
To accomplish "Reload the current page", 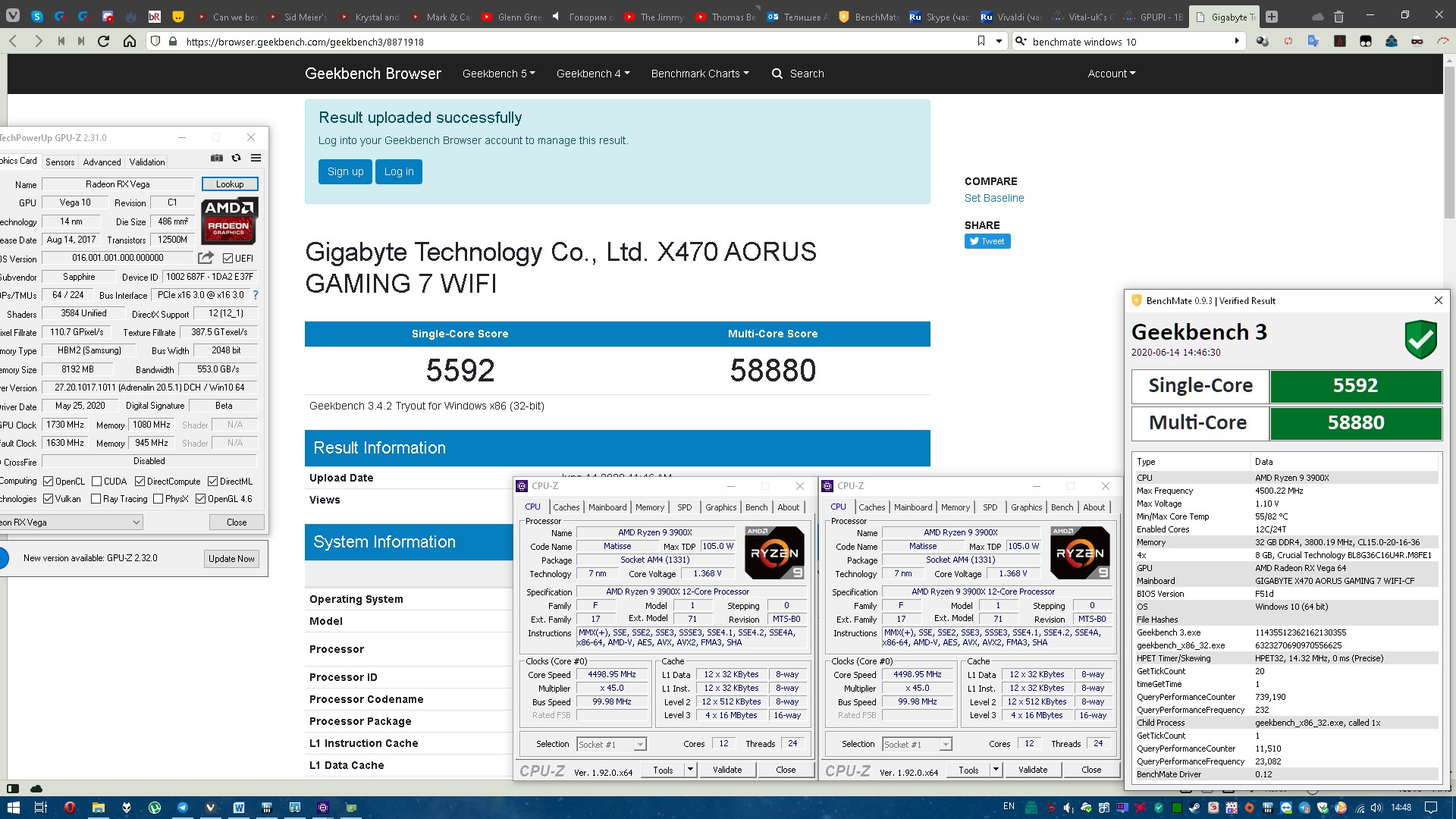I will click(x=104, y=41).
